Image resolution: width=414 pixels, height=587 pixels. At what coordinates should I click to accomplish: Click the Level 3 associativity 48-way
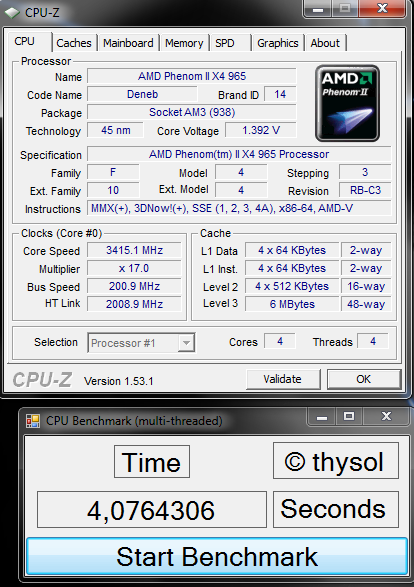tap(366, 304)
